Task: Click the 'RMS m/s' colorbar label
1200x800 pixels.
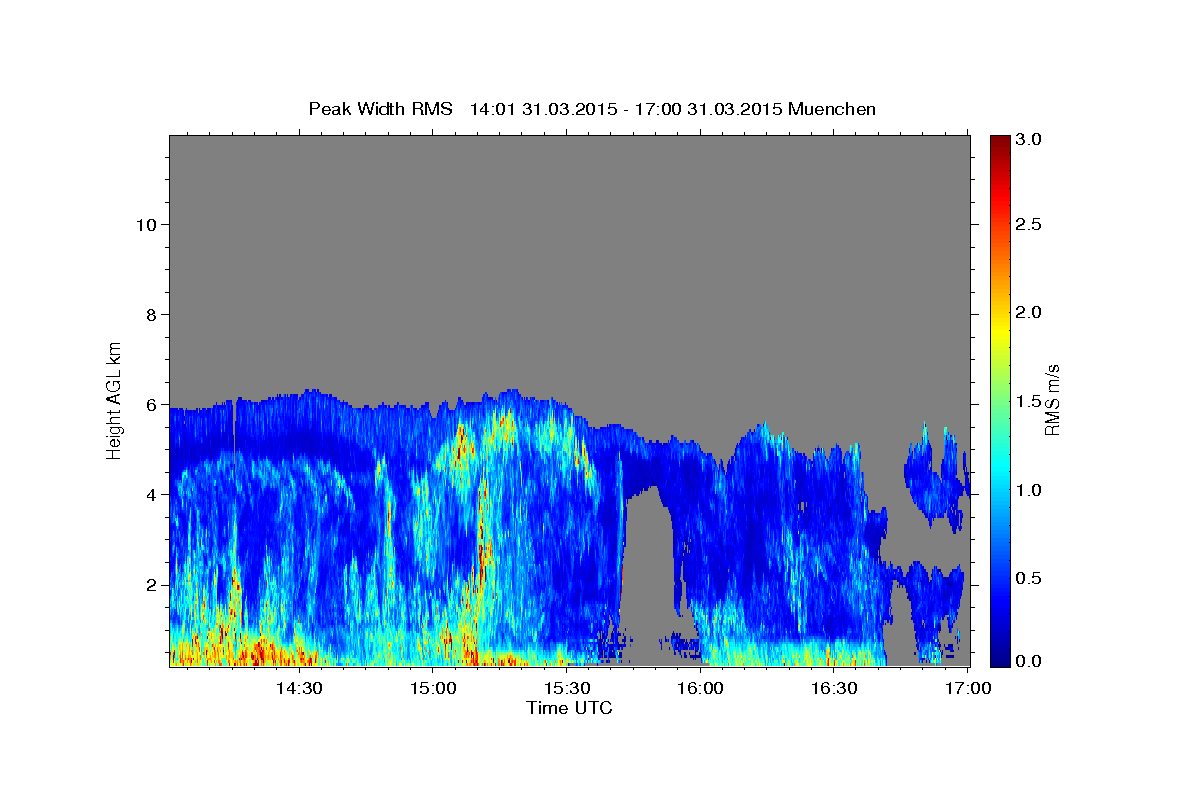Action: [x=1051, y=400]
